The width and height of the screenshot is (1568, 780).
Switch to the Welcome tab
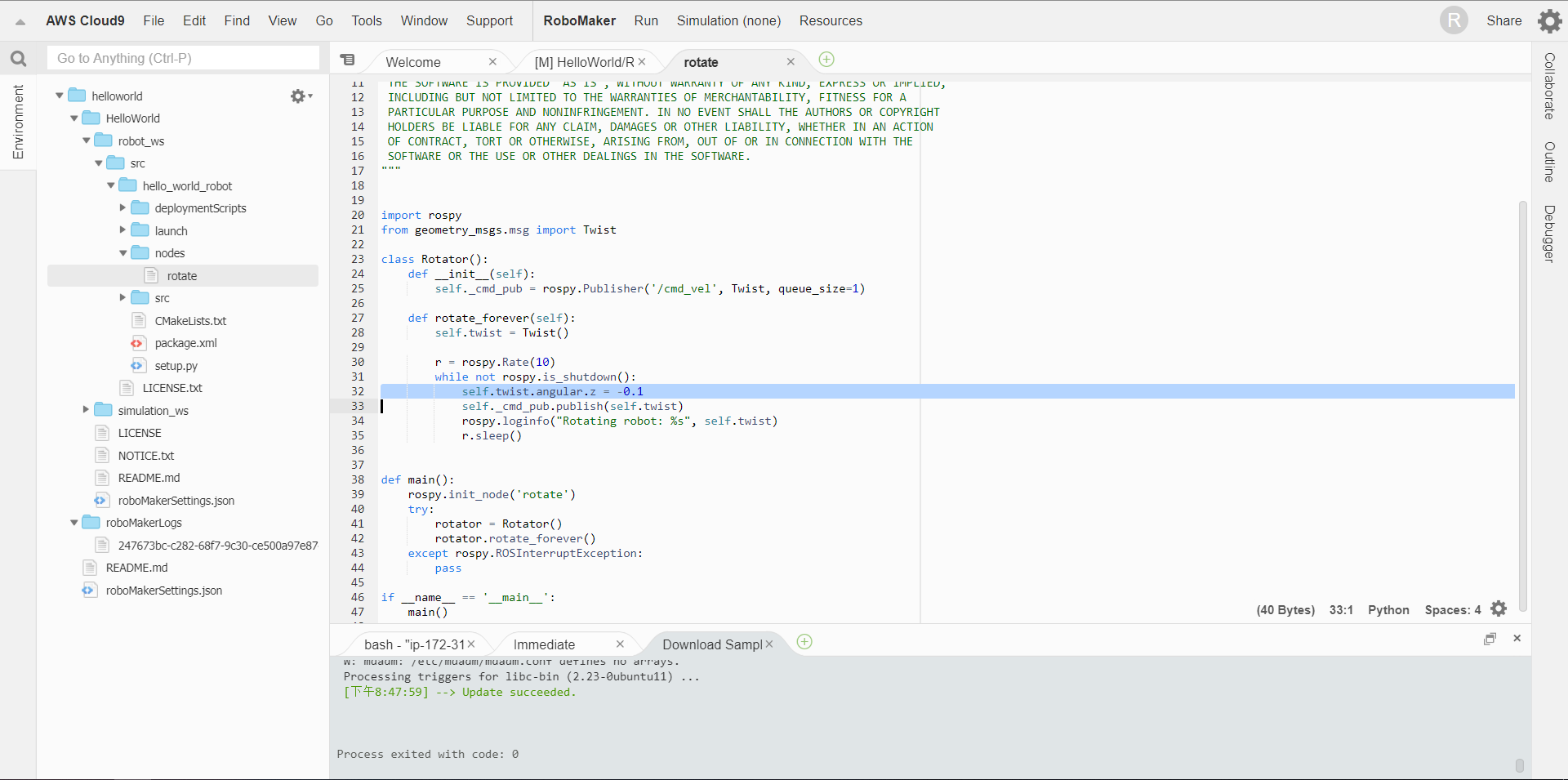[413, 62]
